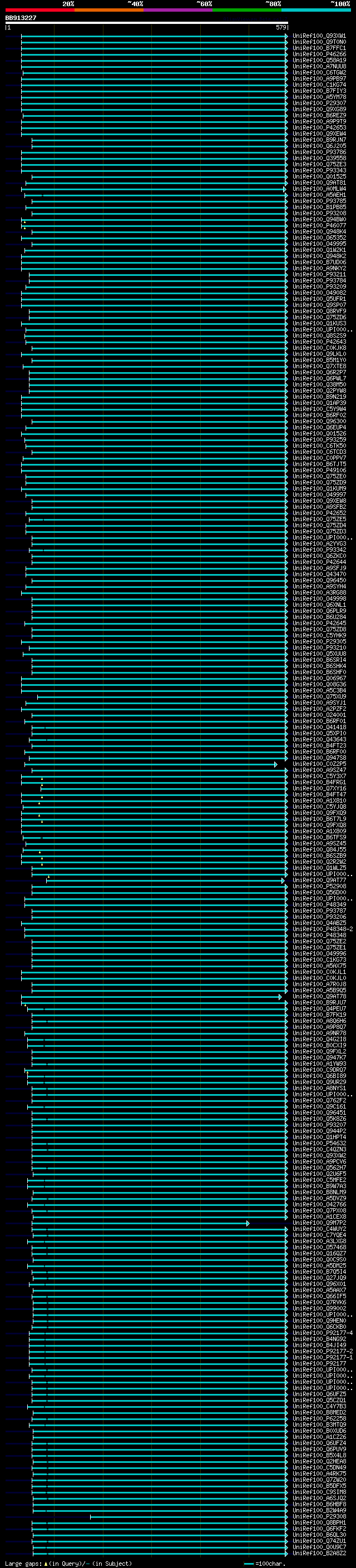Open hit UniRef100_Q9T0N0

click(319, 42)
